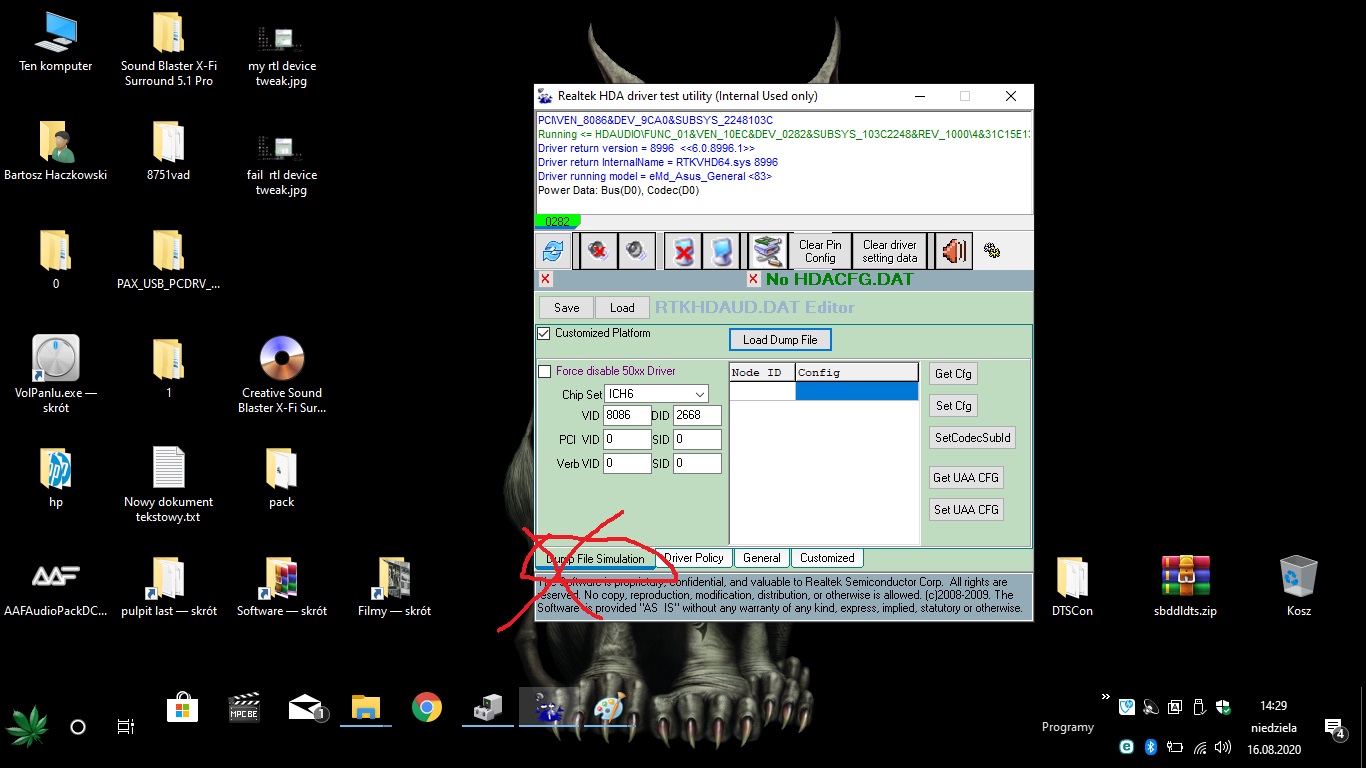The width and height of the screenshot is (1366, 768).
Task: Select Ten komputer desktop icon
Action: 56,42
